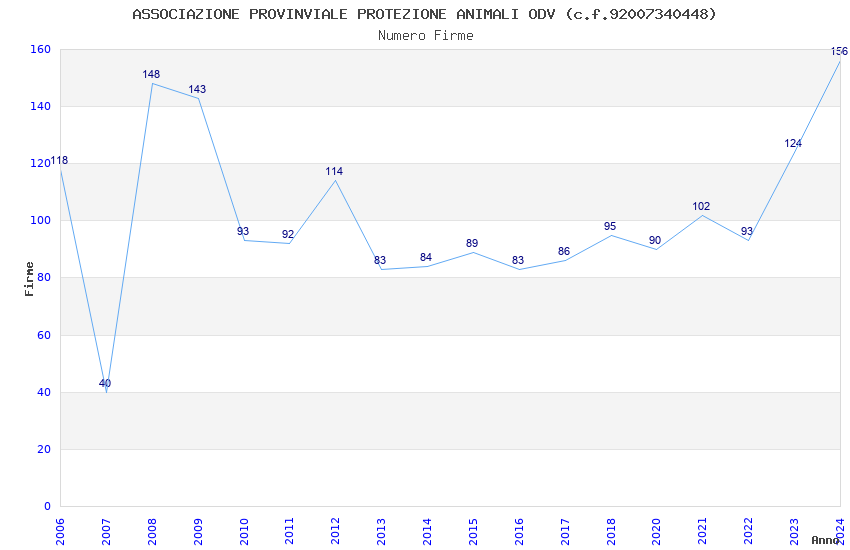Click the y-axis tick label 120

[x=40, y=163]
